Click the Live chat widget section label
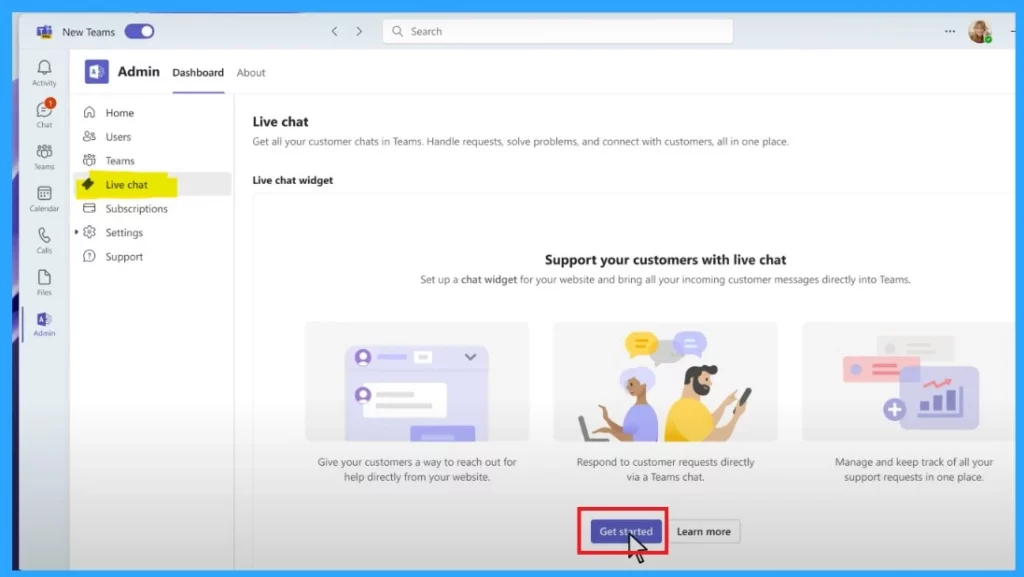1024x577 pixels. (x=293, y=180)
